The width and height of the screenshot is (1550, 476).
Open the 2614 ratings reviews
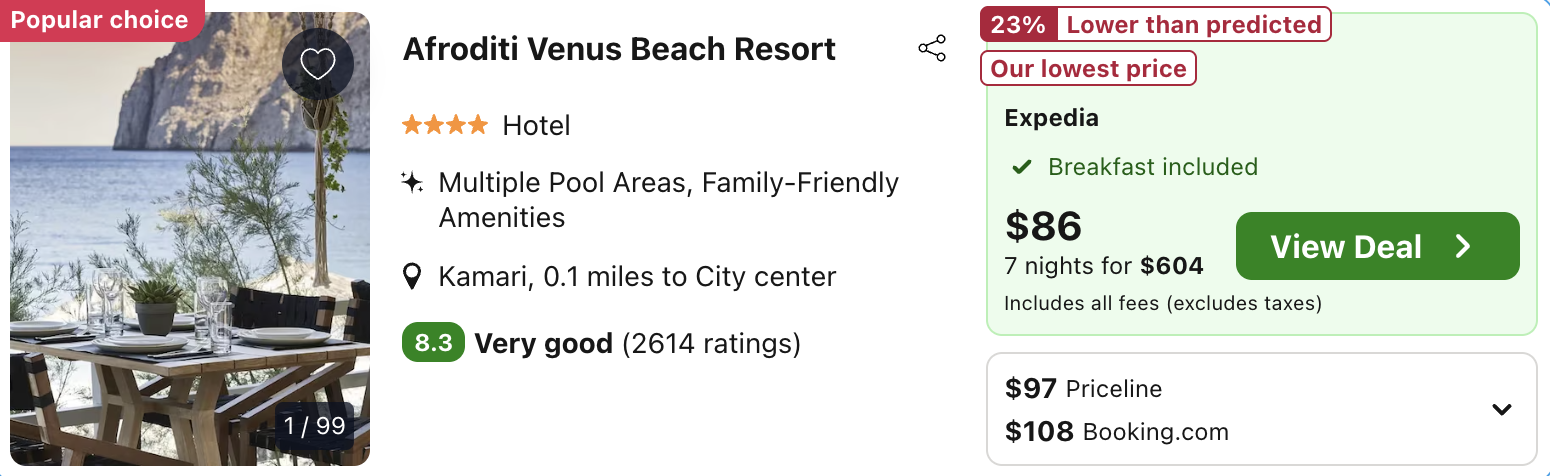[x=711, y=344]
